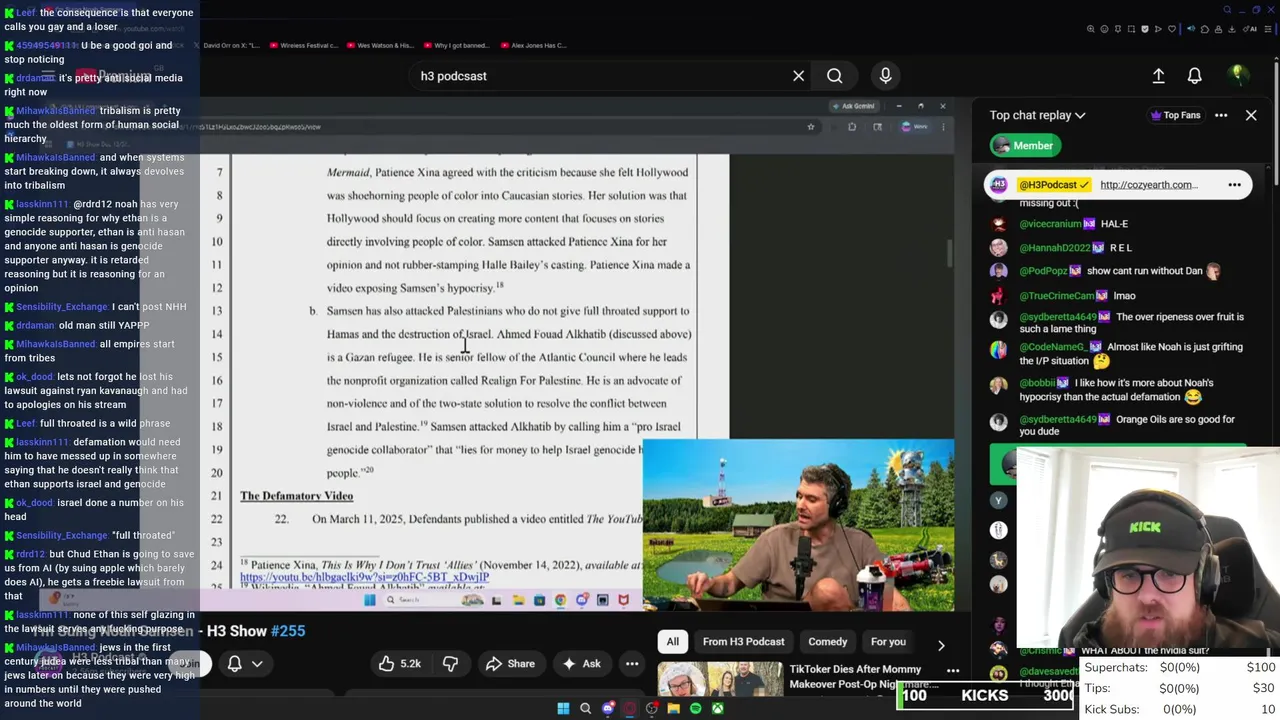Dislike the video with thumbs down
Viewport: 1280px width, 720px height.
tap(450, 663)
